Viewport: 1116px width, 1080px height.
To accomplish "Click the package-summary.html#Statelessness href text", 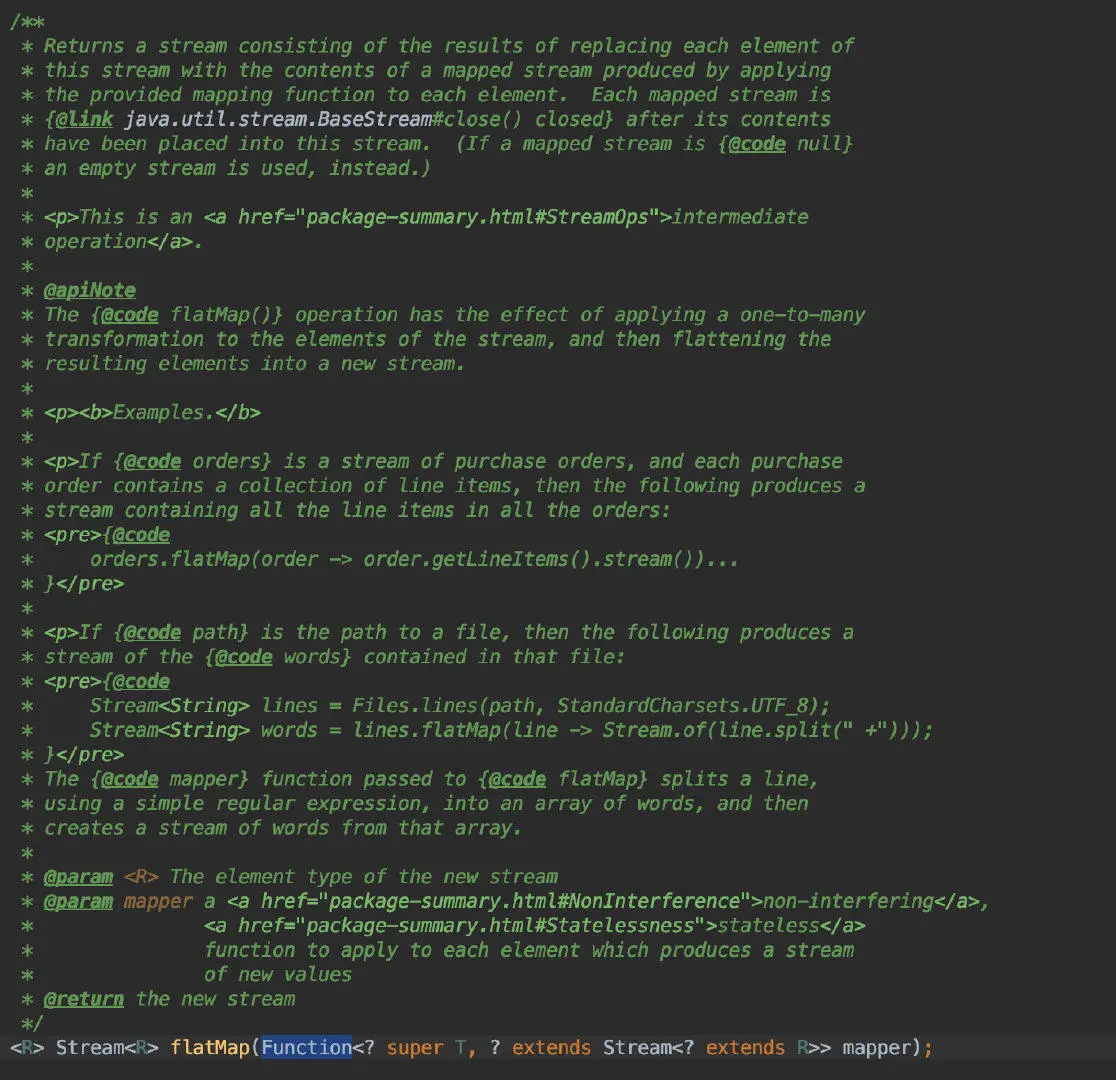I will (x=500, y=925).
